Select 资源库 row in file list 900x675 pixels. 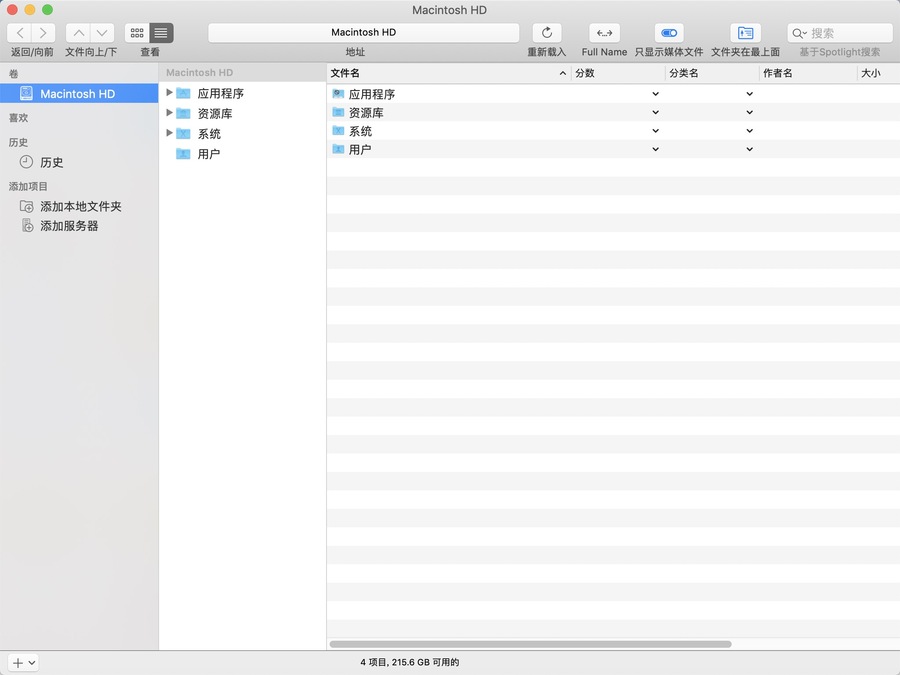point(614,112)
